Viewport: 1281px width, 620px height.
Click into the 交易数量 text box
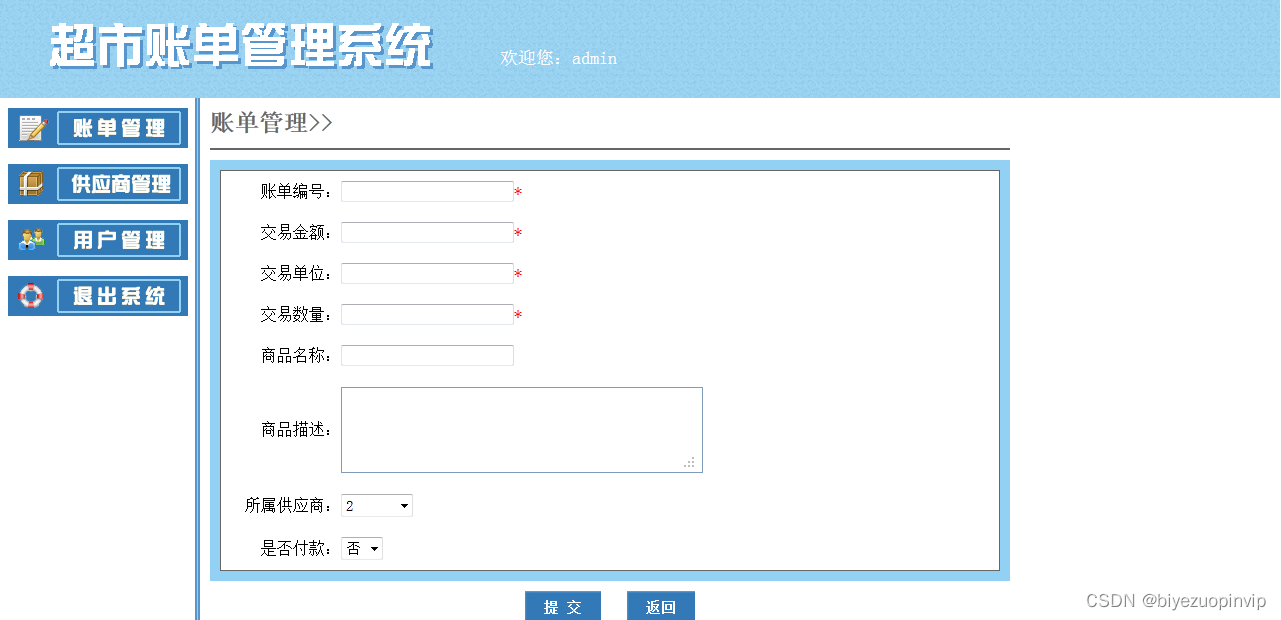pos(427,314)
